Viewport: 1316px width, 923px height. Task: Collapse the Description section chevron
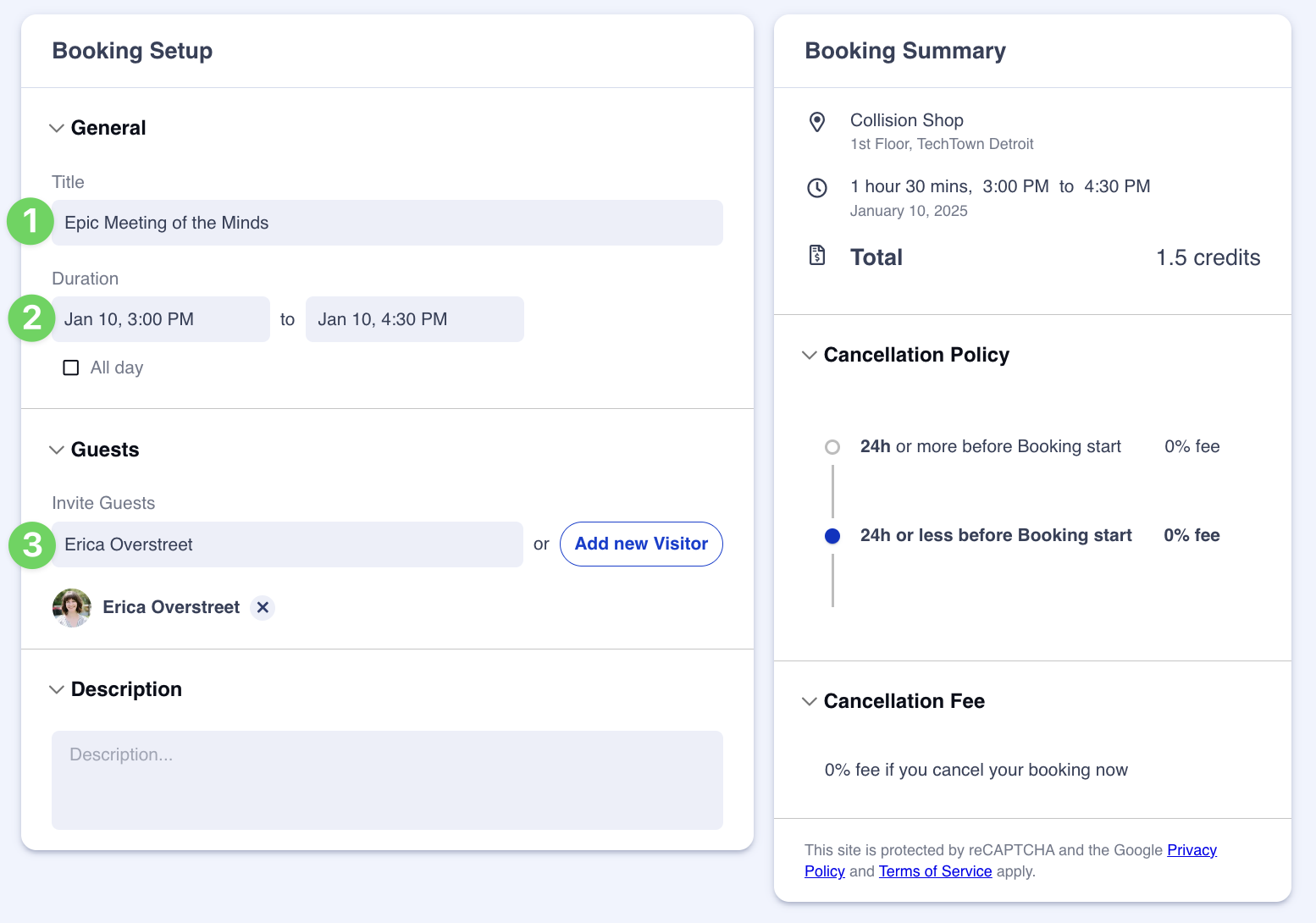point(57,690)
